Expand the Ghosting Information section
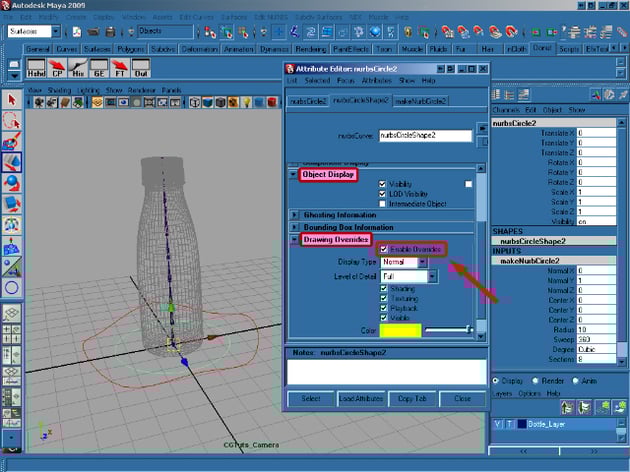Screen dimensions: 630x472 click(295, 214)
